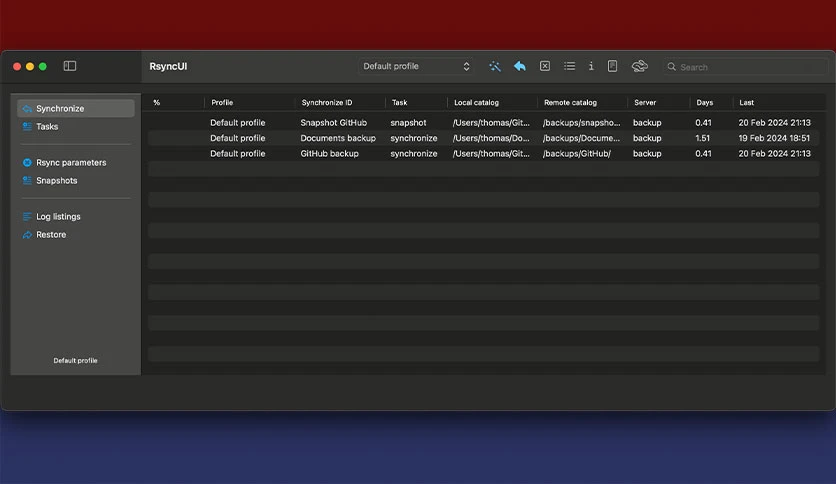The width and height of the screenshot is (836, 484).
Task: Click the info 'i' toolbar icon
Action: [x=591, y=66]
